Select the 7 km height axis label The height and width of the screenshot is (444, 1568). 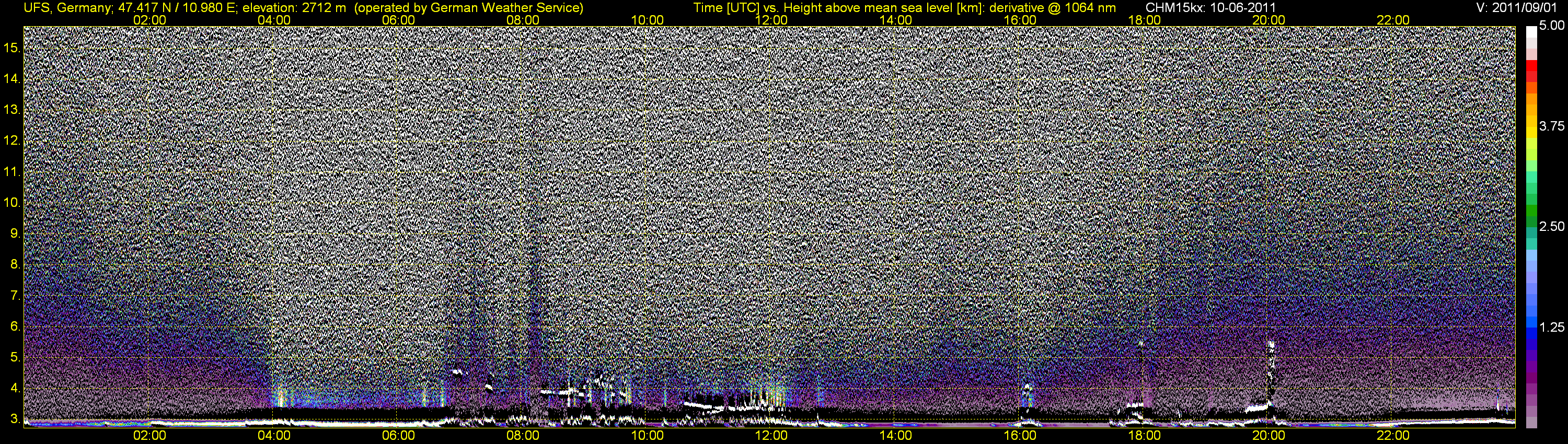tap(15, 295)
